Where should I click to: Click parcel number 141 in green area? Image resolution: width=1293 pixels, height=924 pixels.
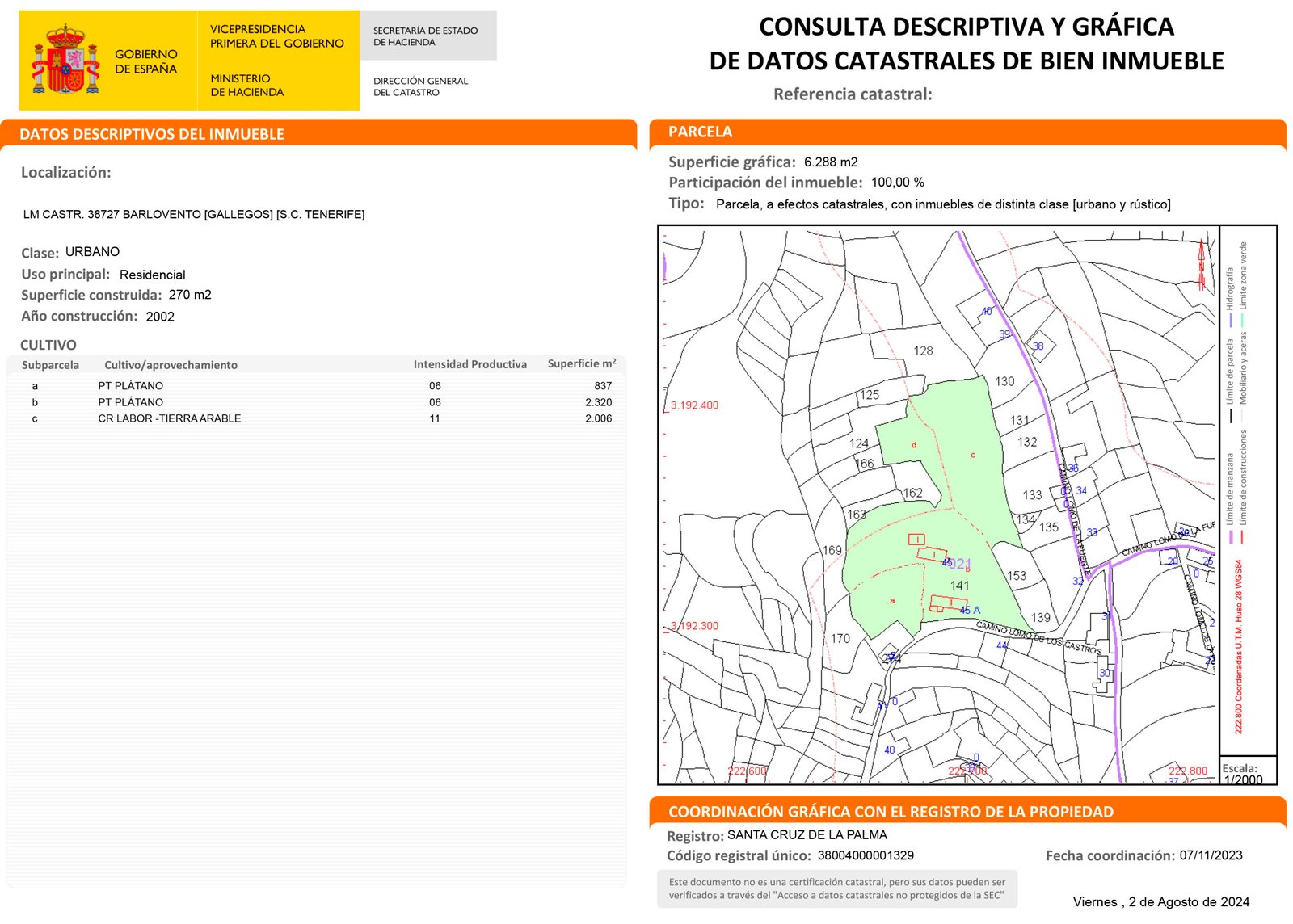[x=960, y=586]
